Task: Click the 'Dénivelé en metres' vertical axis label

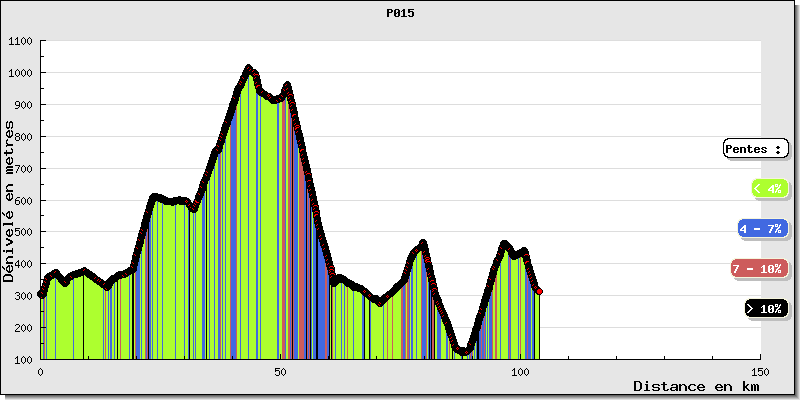Action: pos(10,201)
